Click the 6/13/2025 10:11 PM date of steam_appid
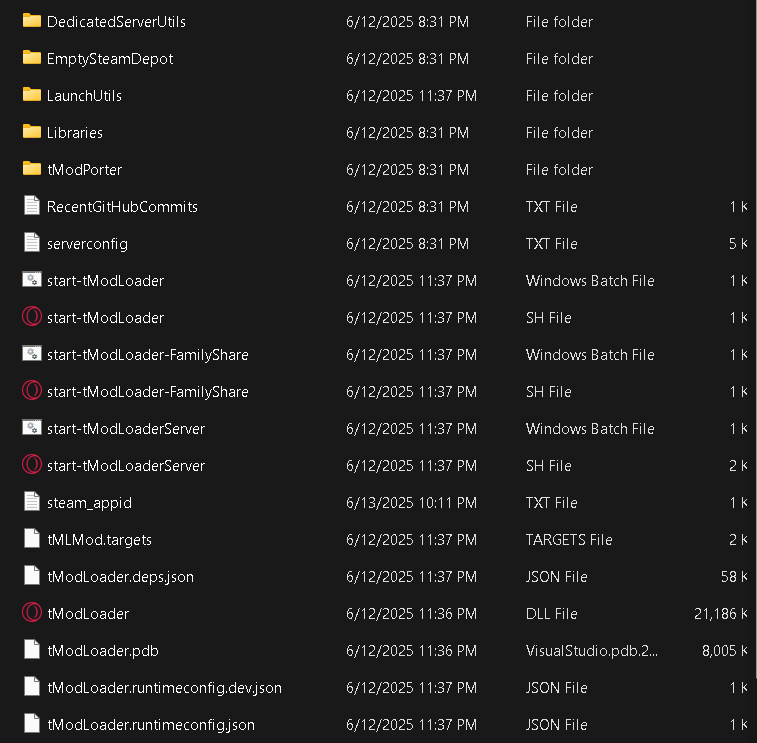Screen dimensions: 757x743 tap(411, 503)
